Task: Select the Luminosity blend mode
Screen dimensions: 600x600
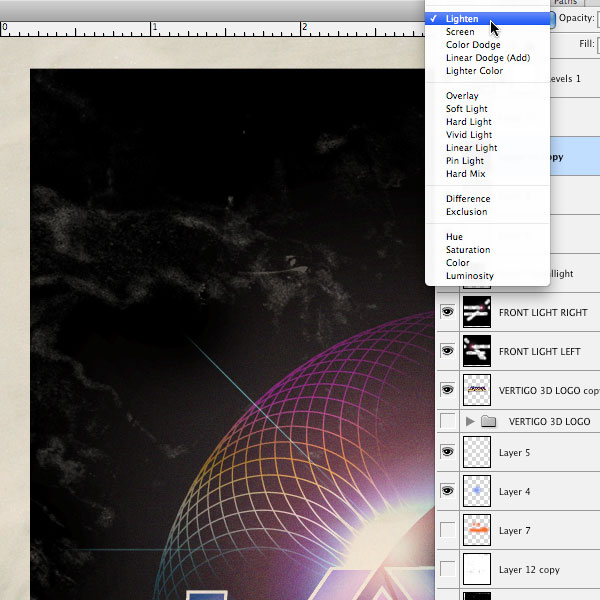Action: point(469,276)
